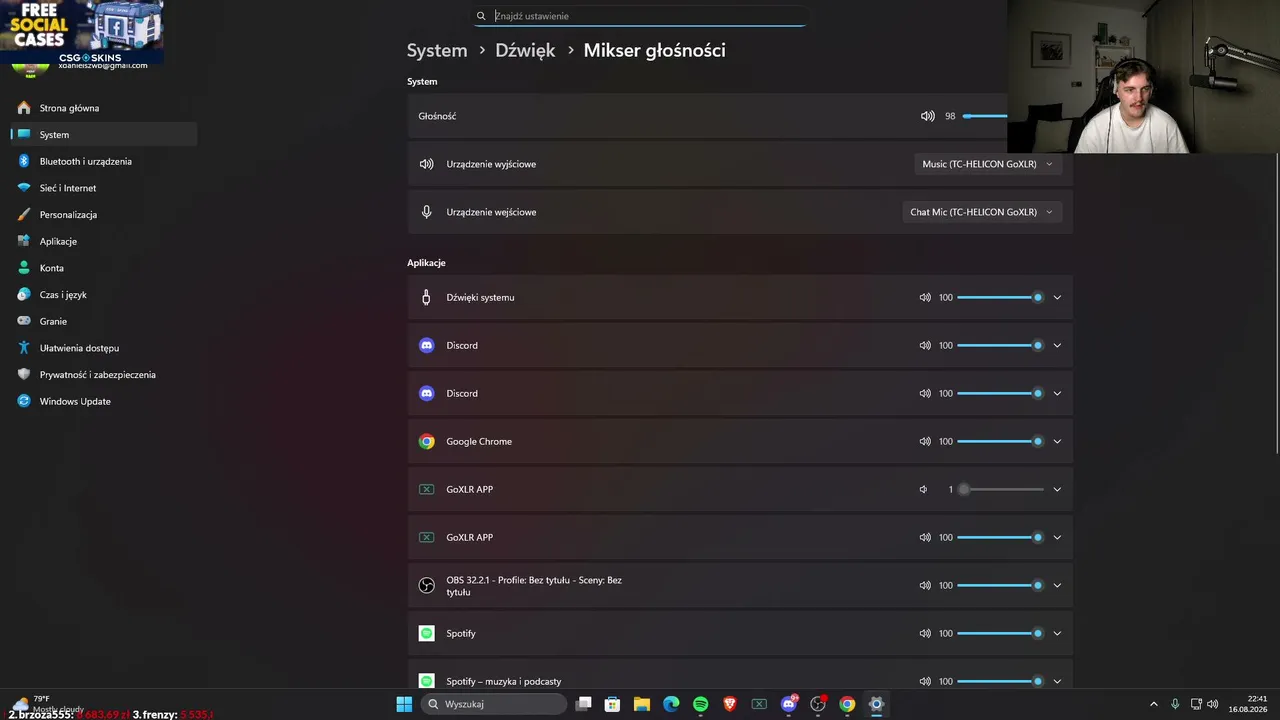Adjust the OBS 32.2.1 volume slider
Image resolution: width=1280 pixels, height=720 pixels.
tap(1000, 585)
